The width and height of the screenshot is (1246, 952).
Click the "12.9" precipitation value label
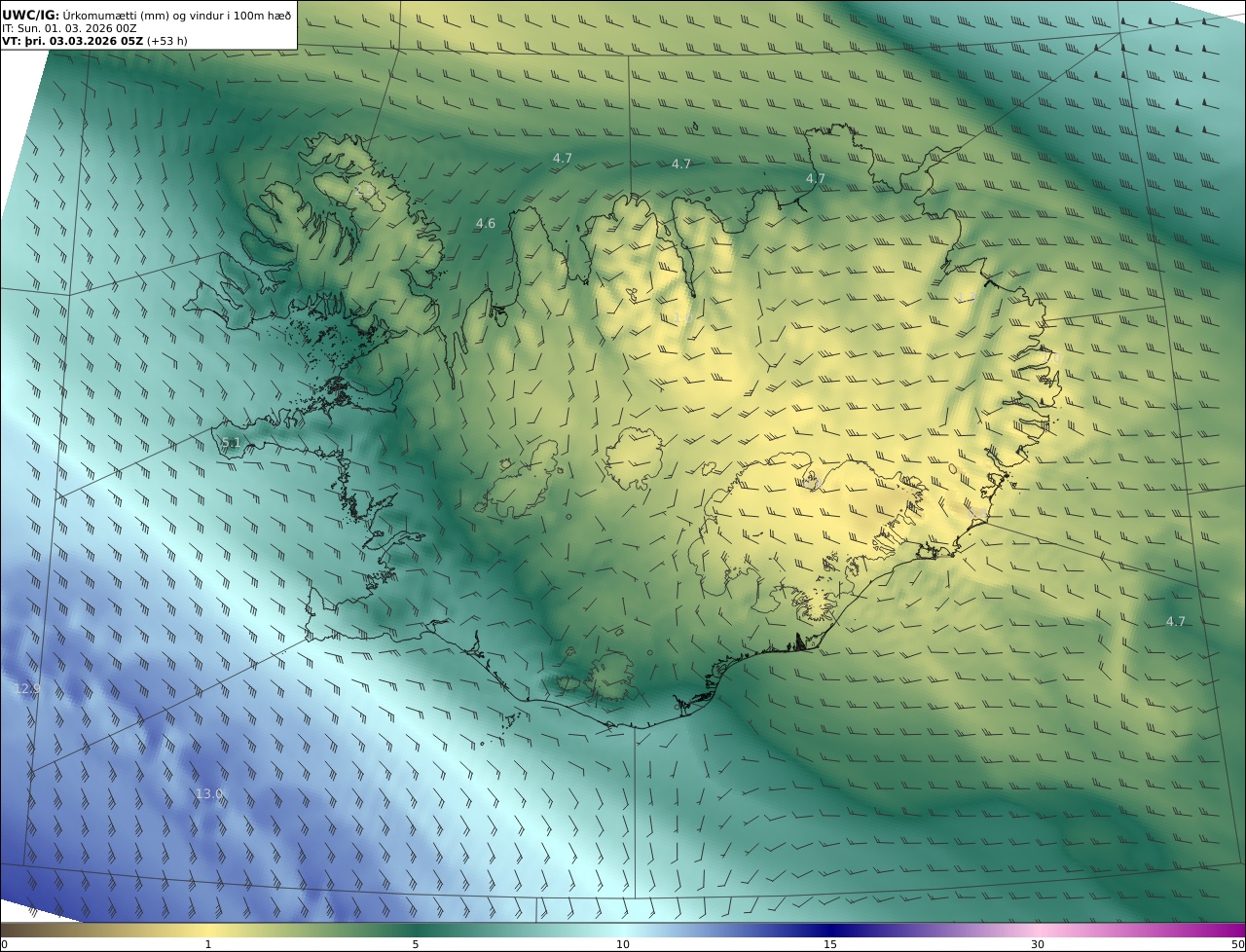27,689
